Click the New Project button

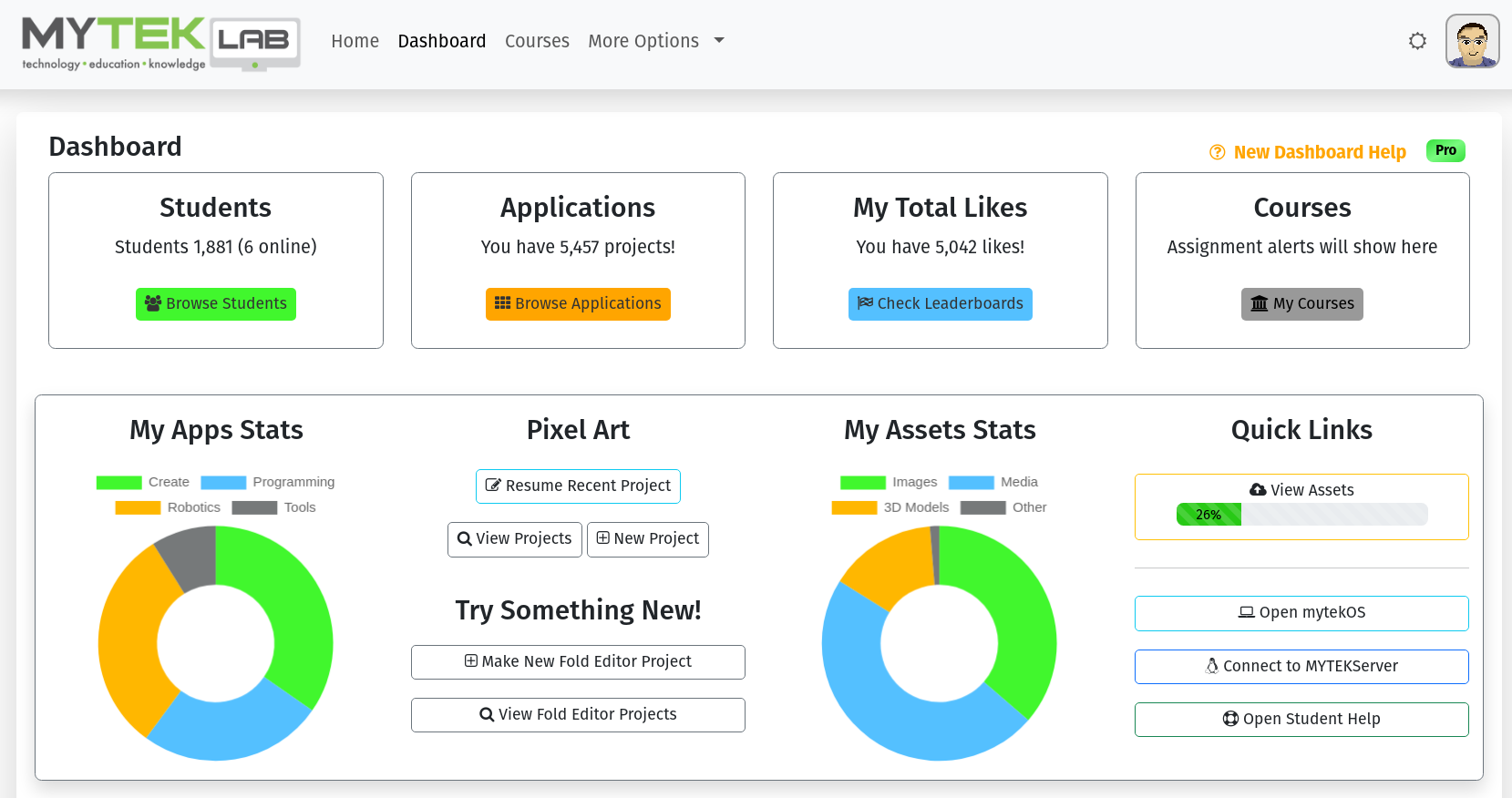point(648,539)
